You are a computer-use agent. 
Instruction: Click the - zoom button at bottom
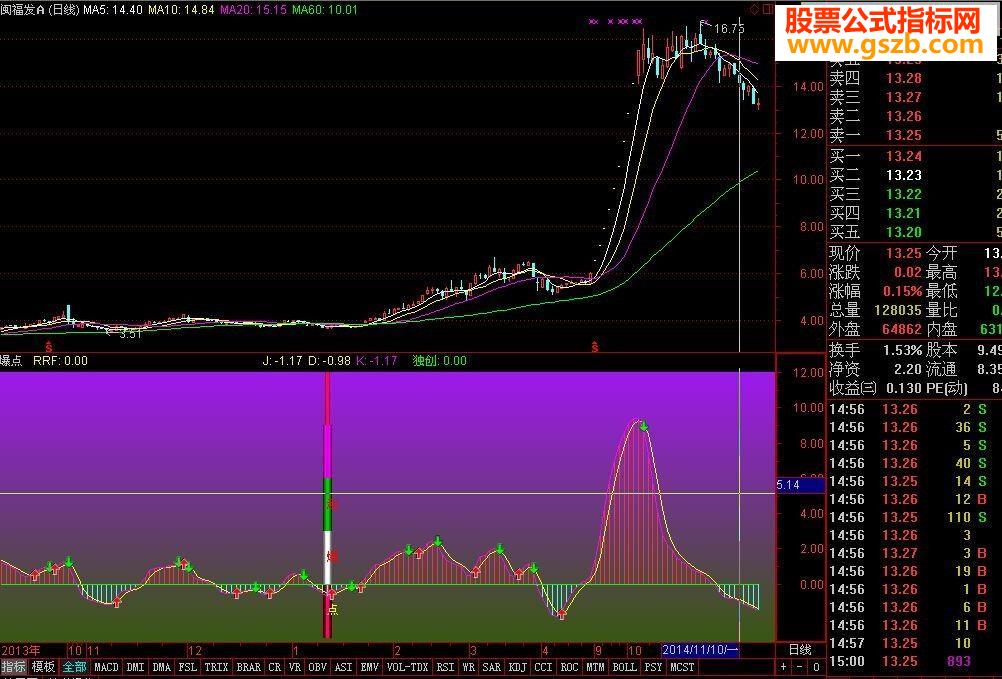(800, 667)
